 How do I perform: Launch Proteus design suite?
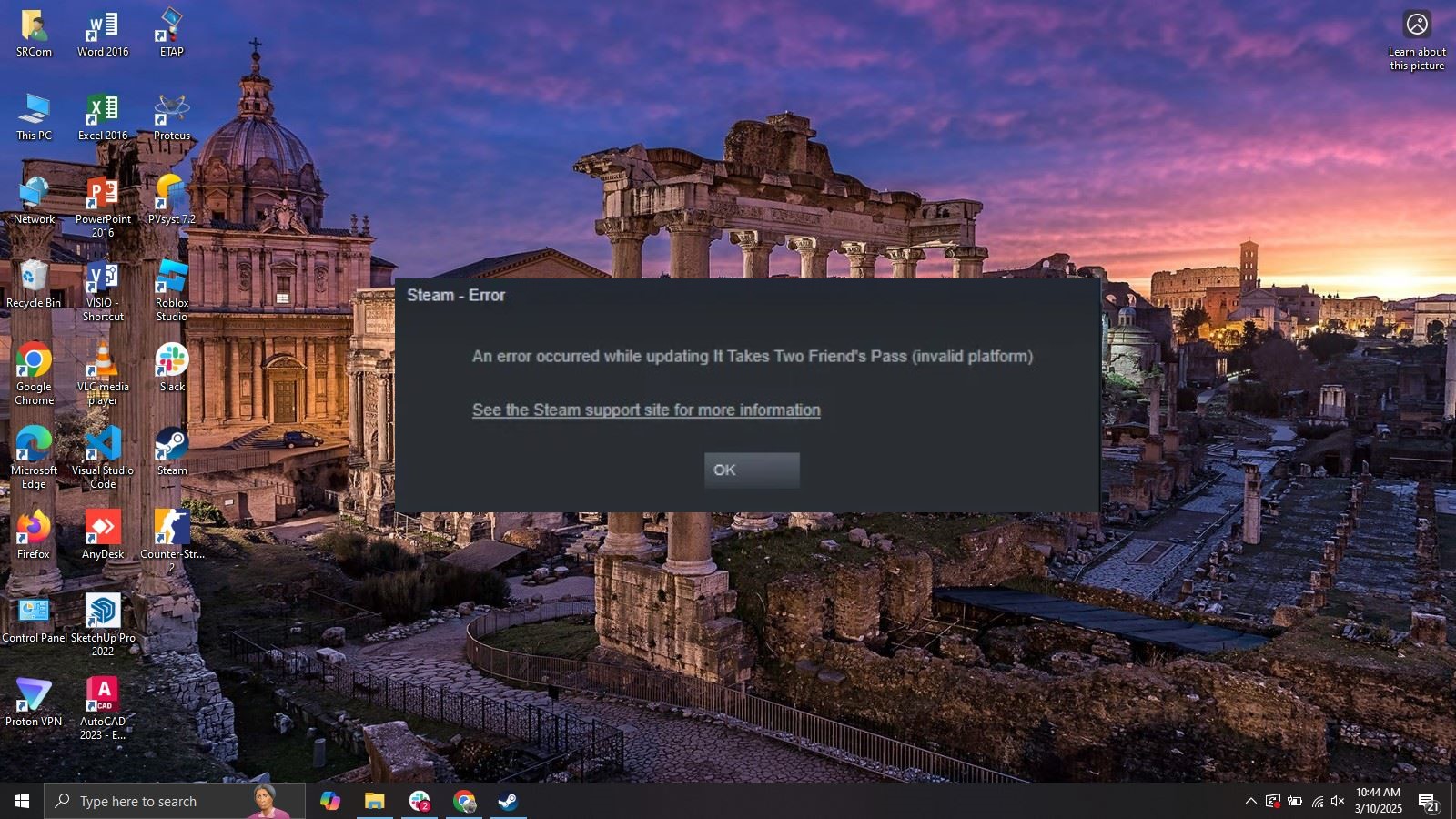pos(171,111)
